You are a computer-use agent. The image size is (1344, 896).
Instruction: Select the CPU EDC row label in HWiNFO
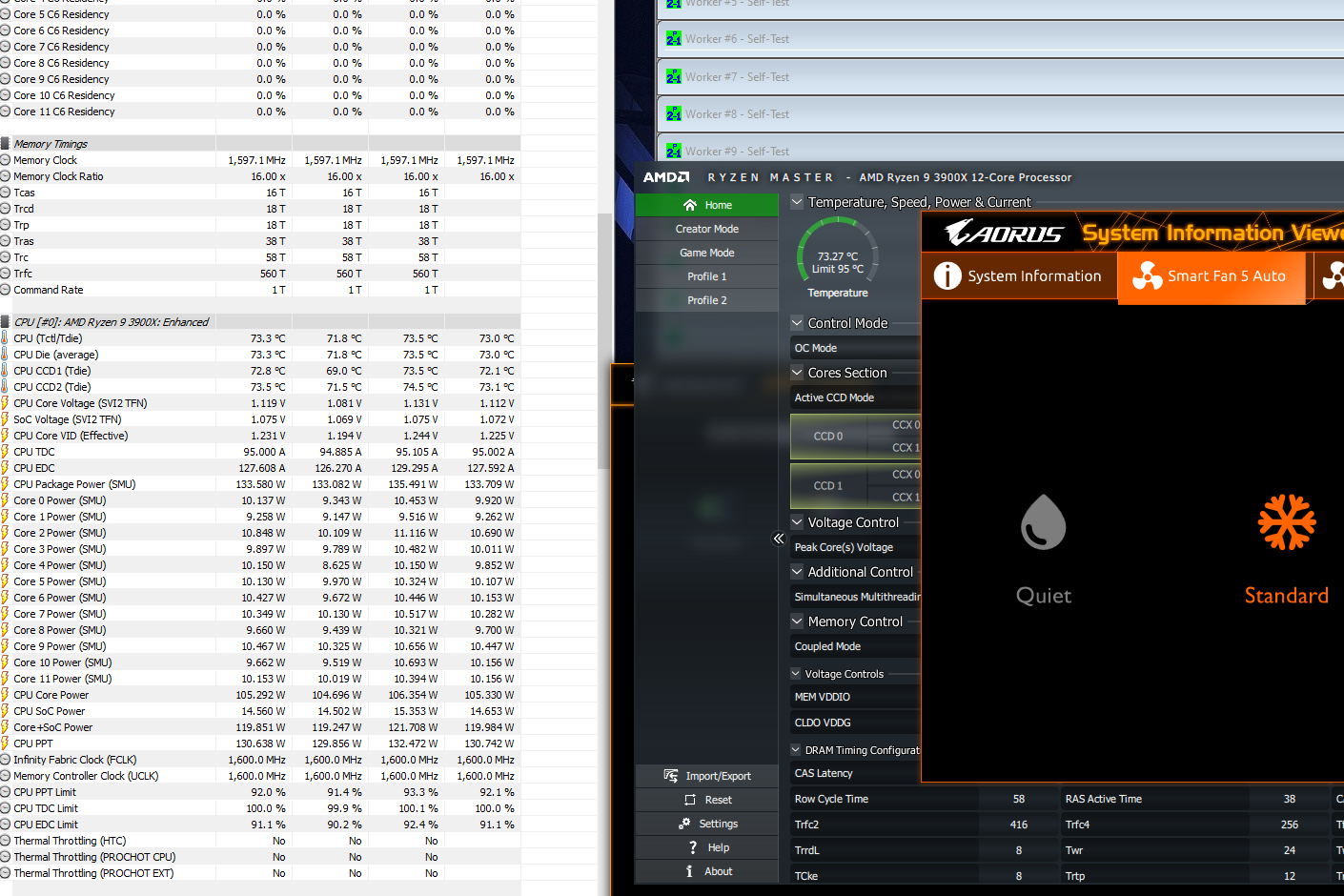(x=34, y=468)
